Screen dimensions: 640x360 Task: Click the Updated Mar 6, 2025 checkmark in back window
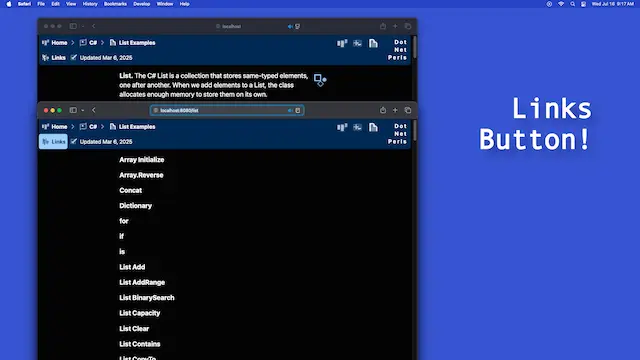tap(73, 57)
